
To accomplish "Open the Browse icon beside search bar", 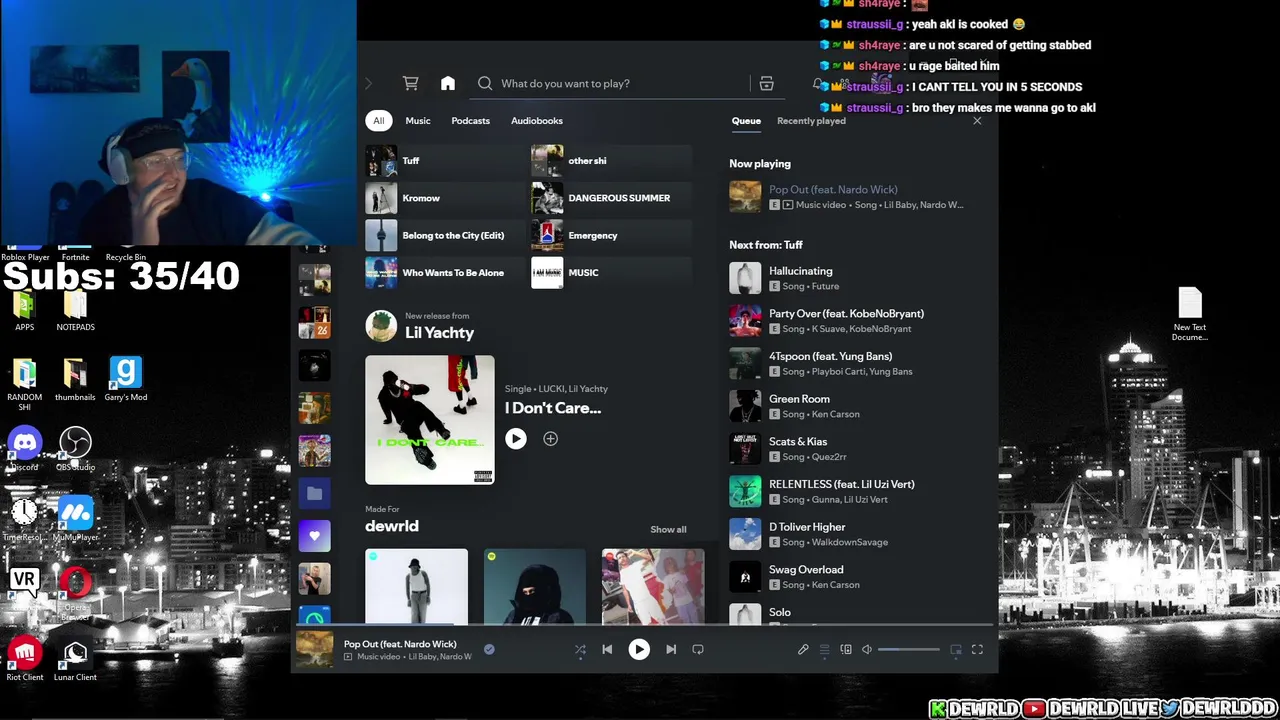I will click(767, 84).
